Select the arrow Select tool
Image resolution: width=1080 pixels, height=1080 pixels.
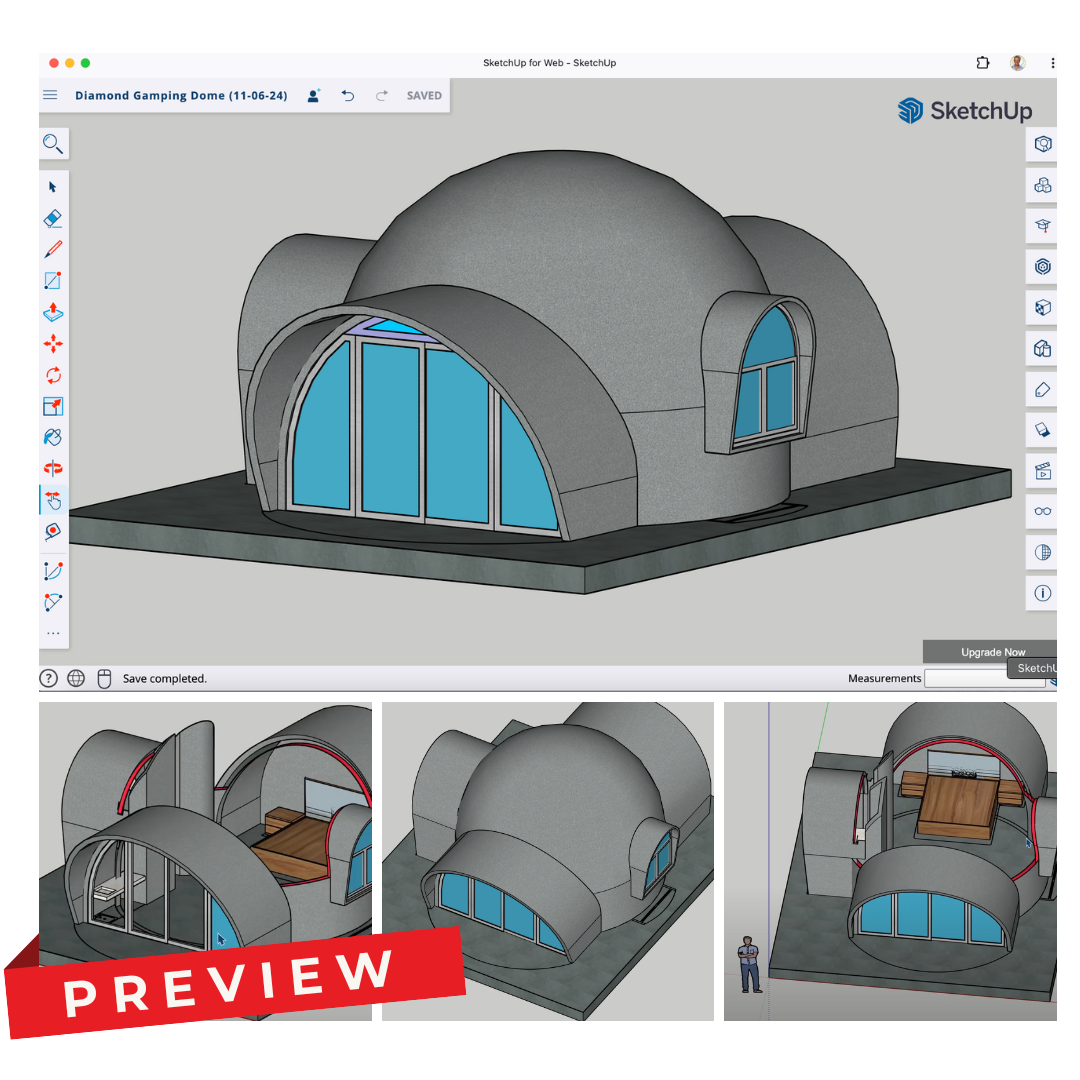pos(53,186)
